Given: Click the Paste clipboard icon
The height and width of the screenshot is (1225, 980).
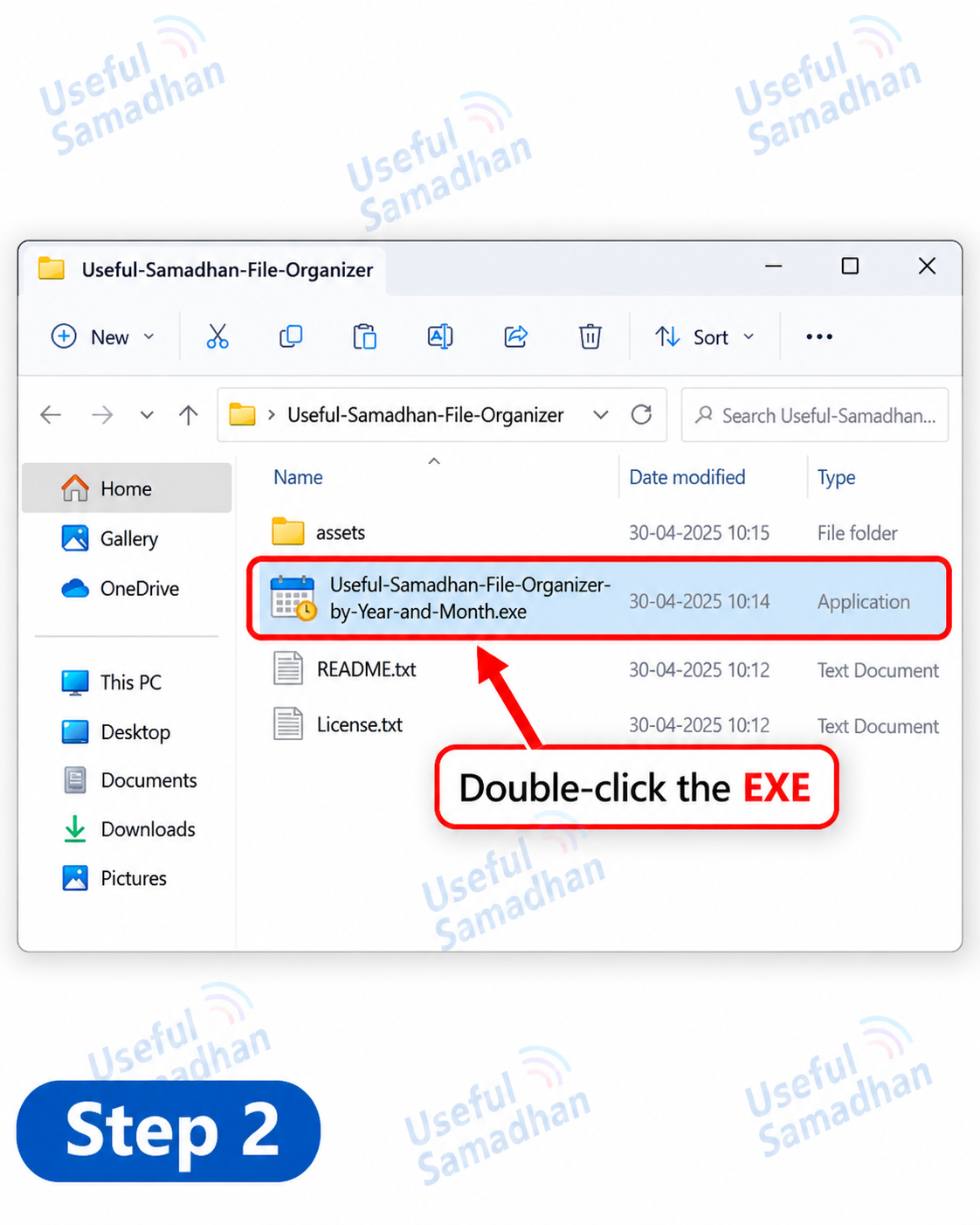Looking at the screenshot, I should pyautogui.click(x=365, y=336).
